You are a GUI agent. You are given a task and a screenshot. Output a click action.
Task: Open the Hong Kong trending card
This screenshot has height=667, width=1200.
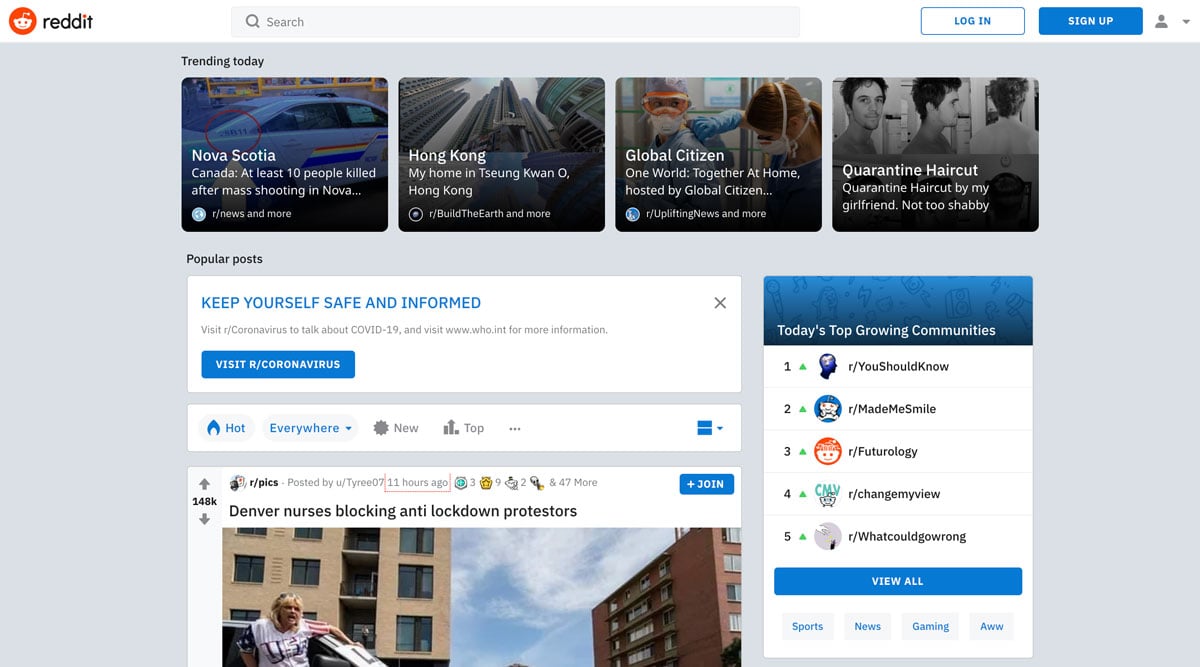pos(501,155)
